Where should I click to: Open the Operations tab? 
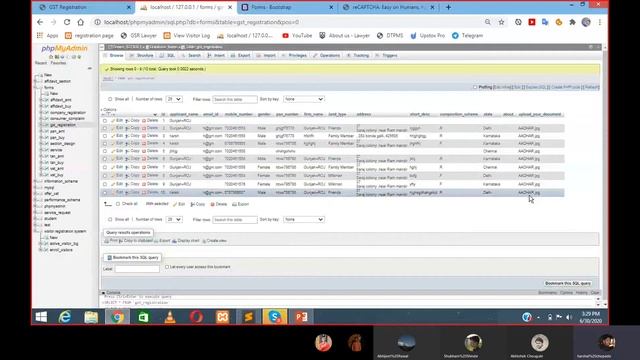coord(327,56)
